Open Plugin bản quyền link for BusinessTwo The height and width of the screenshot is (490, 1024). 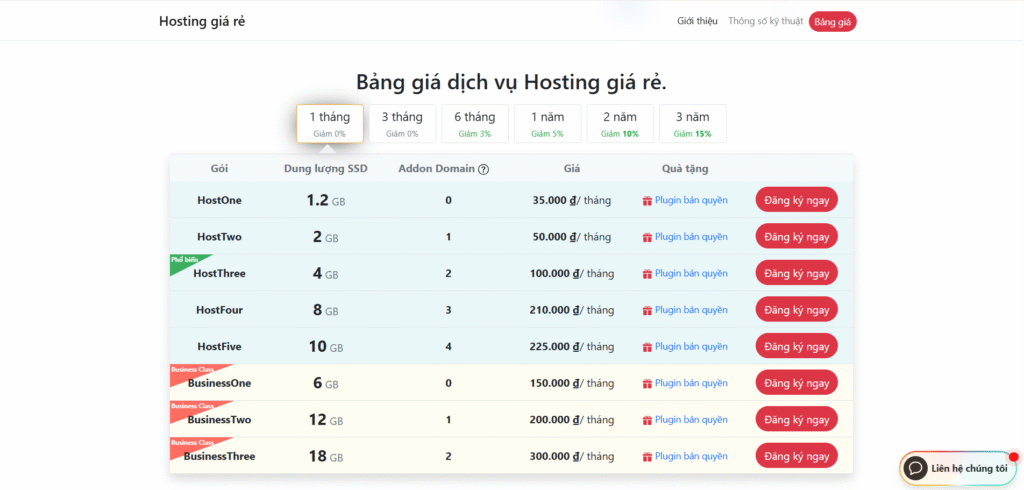click(x=691, y=419)
